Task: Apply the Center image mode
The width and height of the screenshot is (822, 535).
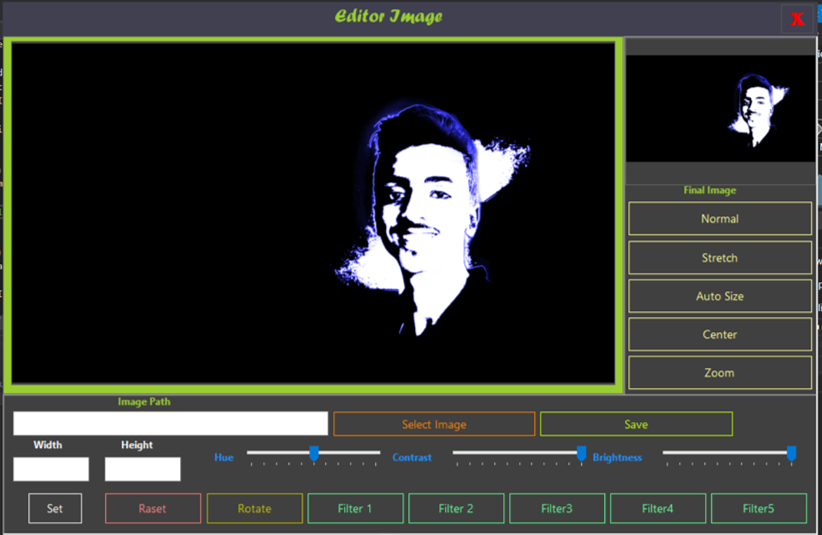Action: coord(719,335)
